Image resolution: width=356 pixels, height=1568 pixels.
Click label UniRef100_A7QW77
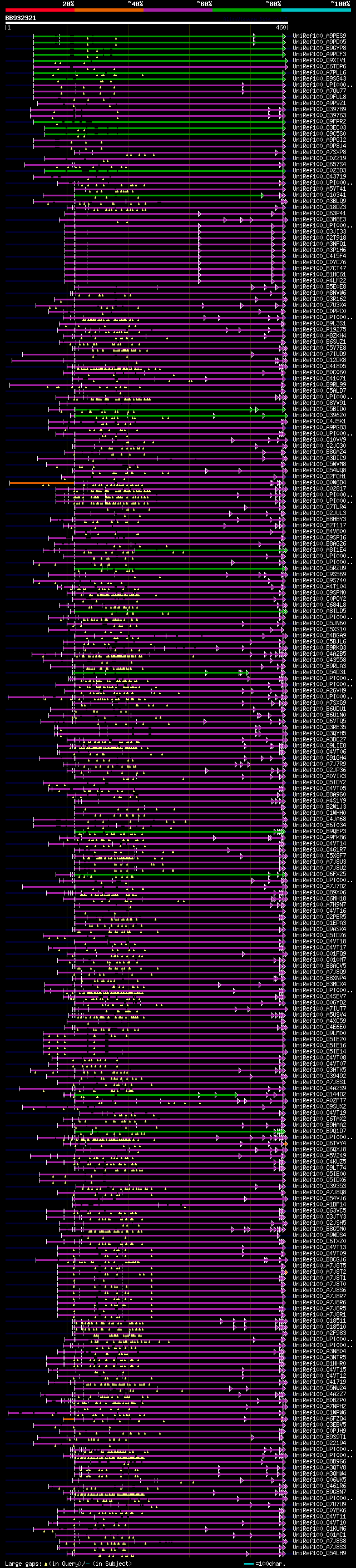[319, 91]
